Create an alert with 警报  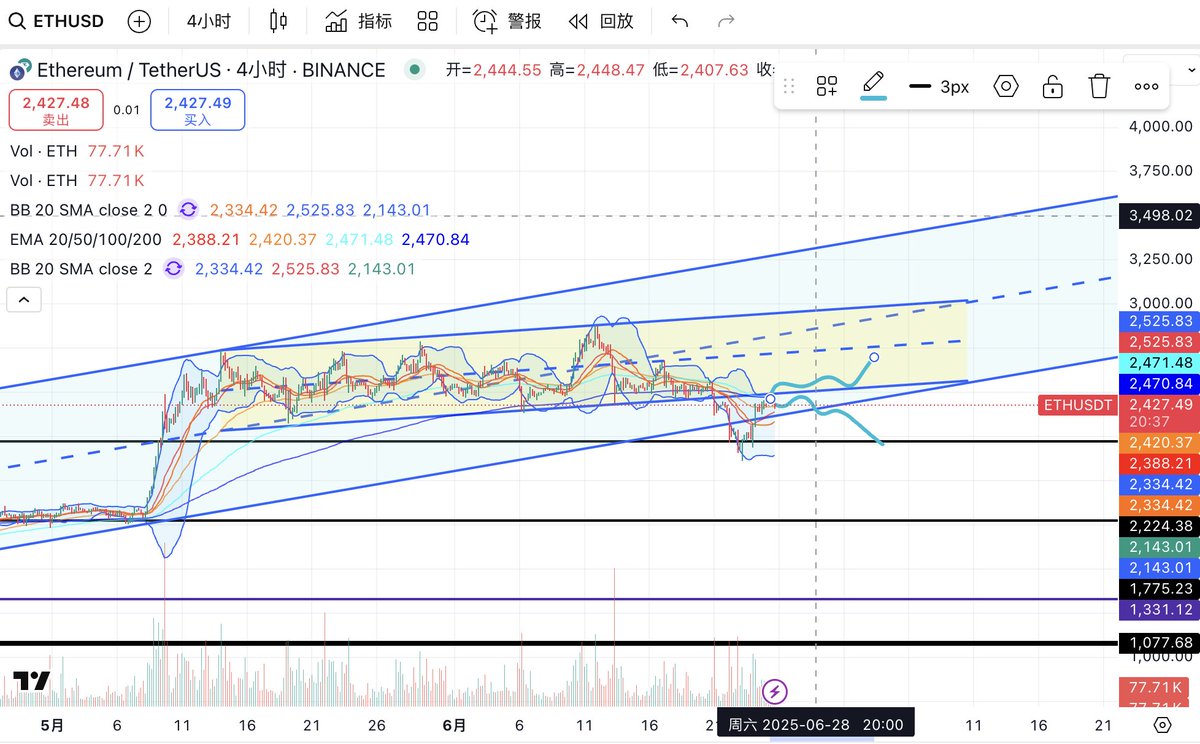[x=507, y=21]
